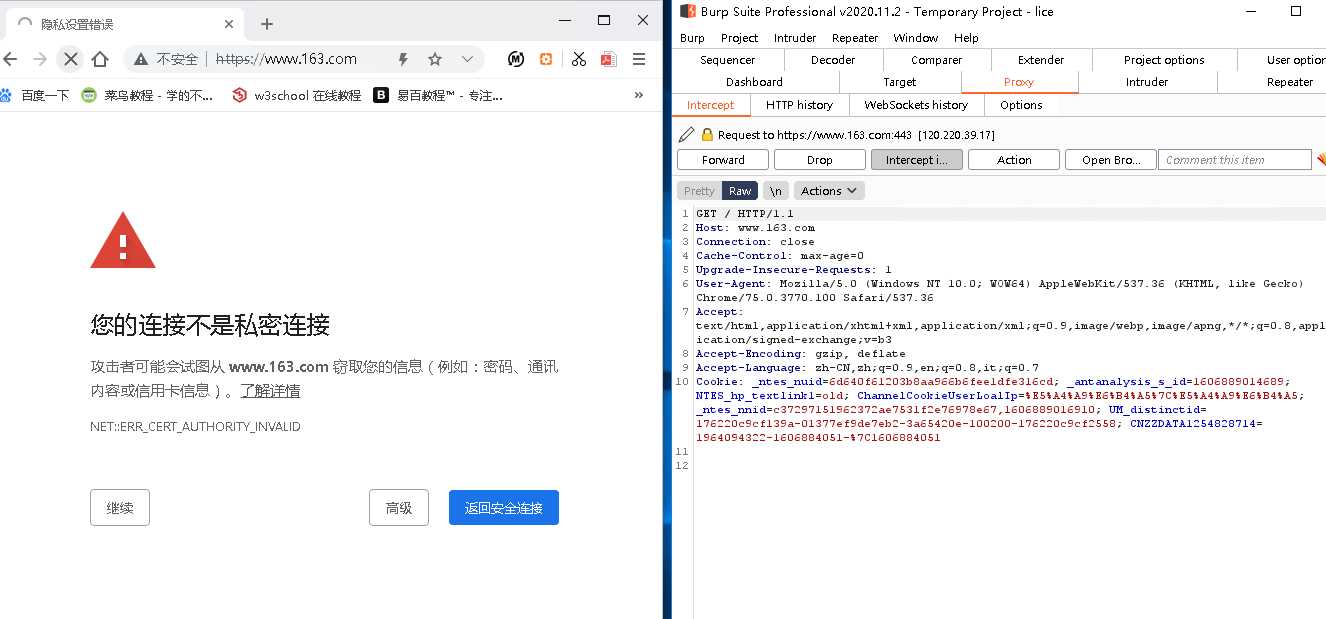Click NET::ERR_CERT_AUTHORITY_INVALID error code text
Screen dimensions: 1326x619
(195, 427)
